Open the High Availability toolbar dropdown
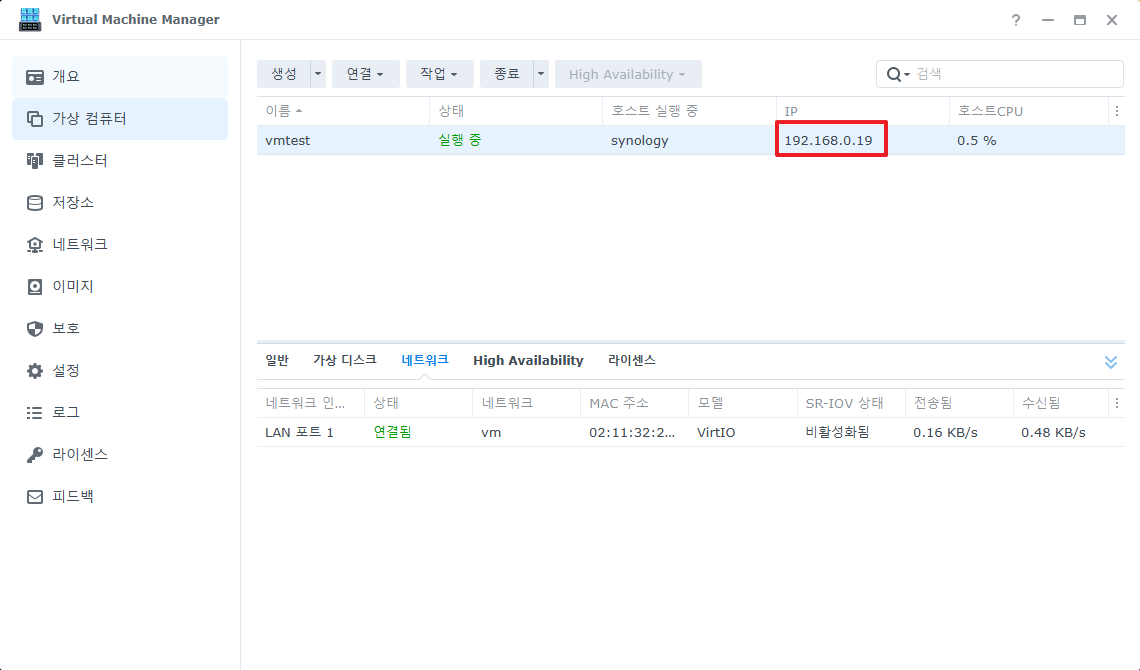This screenshot has height=670, width=1140. click(x=628, y=74)
